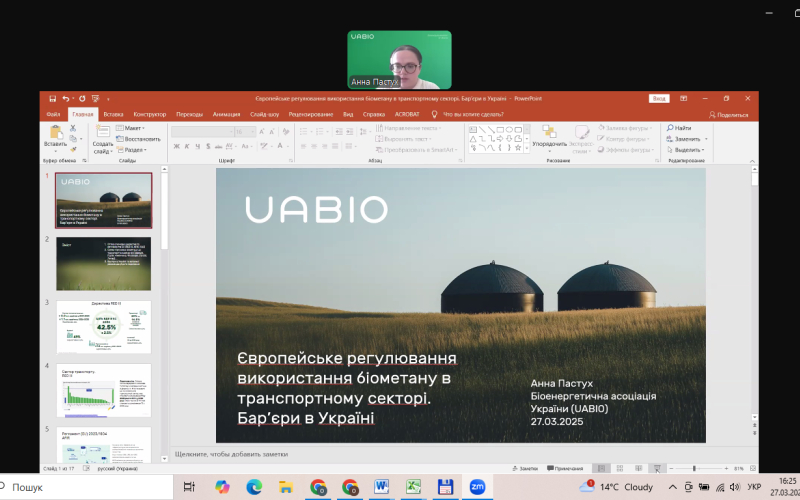Create a new slide with Создать слайд icon

point(103,132)
